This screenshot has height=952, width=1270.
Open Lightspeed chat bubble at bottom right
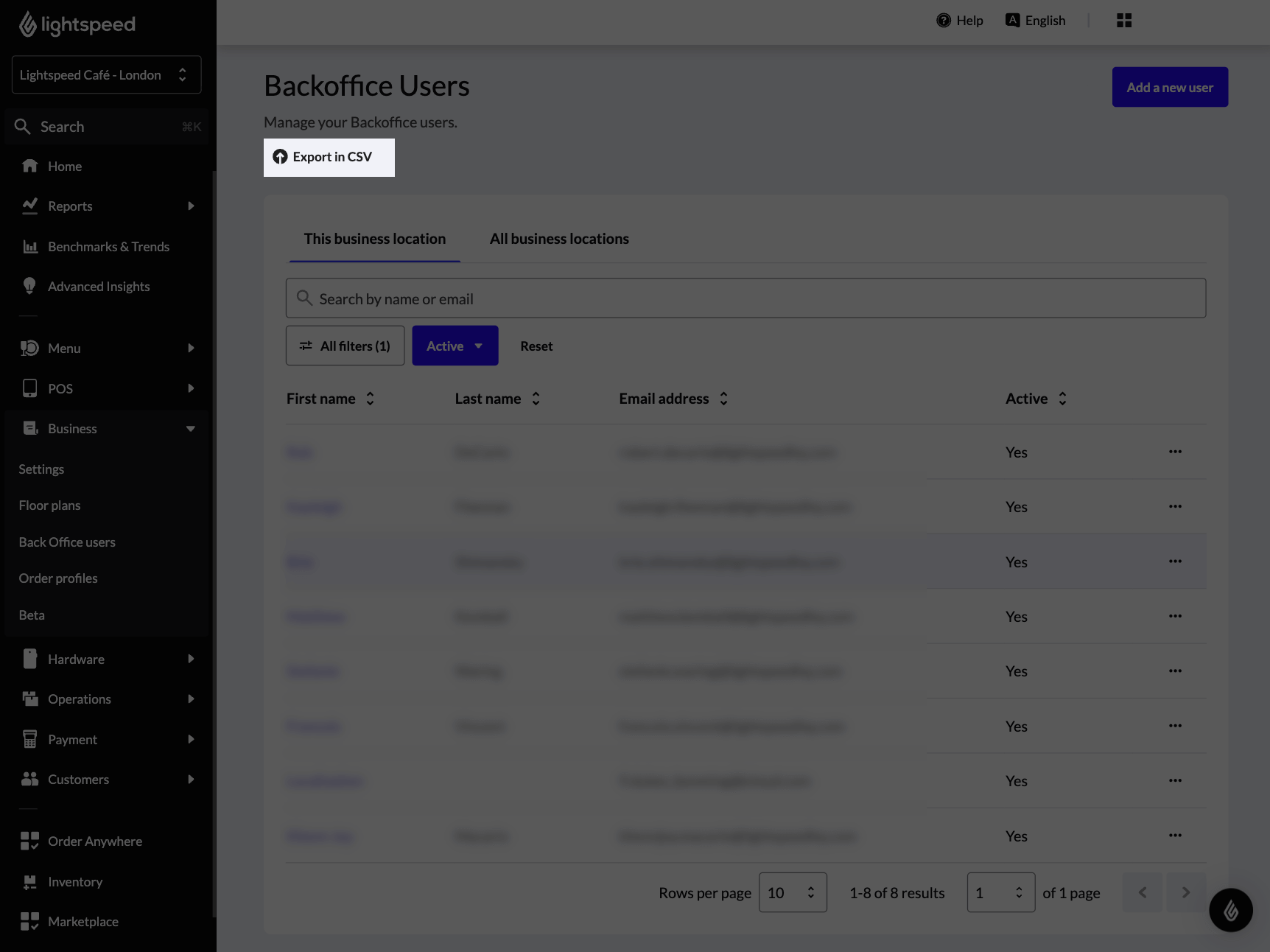click(x=1230, y=910)
